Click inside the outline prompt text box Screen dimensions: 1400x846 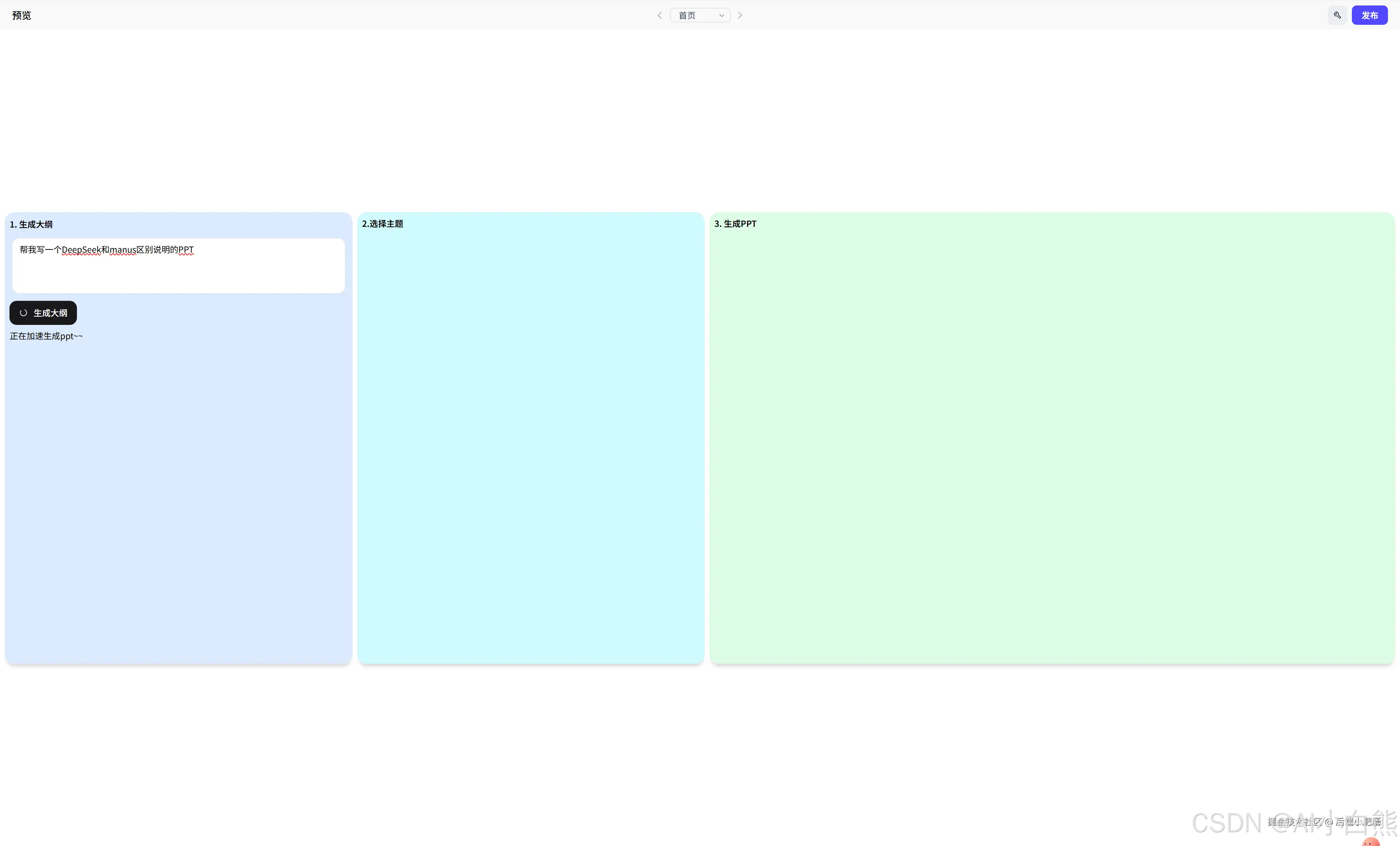178,273
